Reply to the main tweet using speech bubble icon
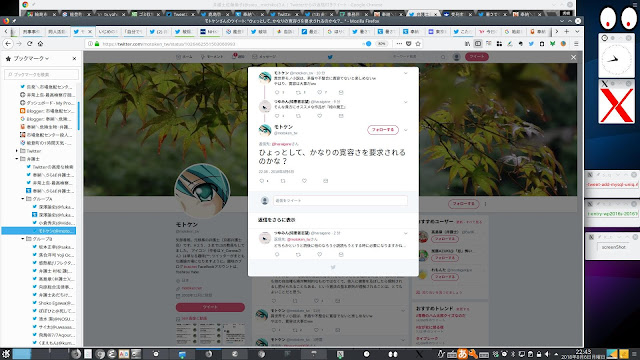Image resolution: width=640 pixels, height=360 pixels. pos(262,181)
